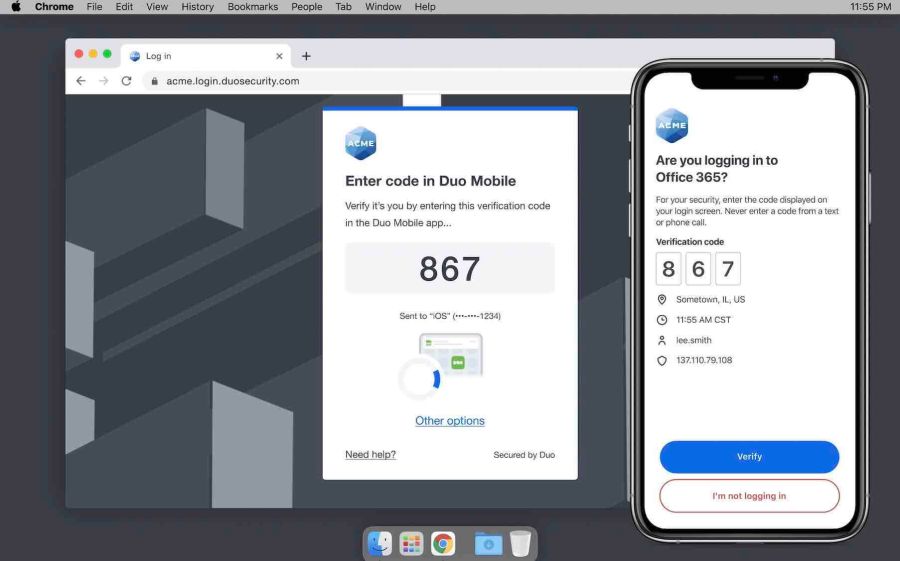Click Sometown, IL, US location text
Viewport: 900px width, 561px height.
pos(710,300)
